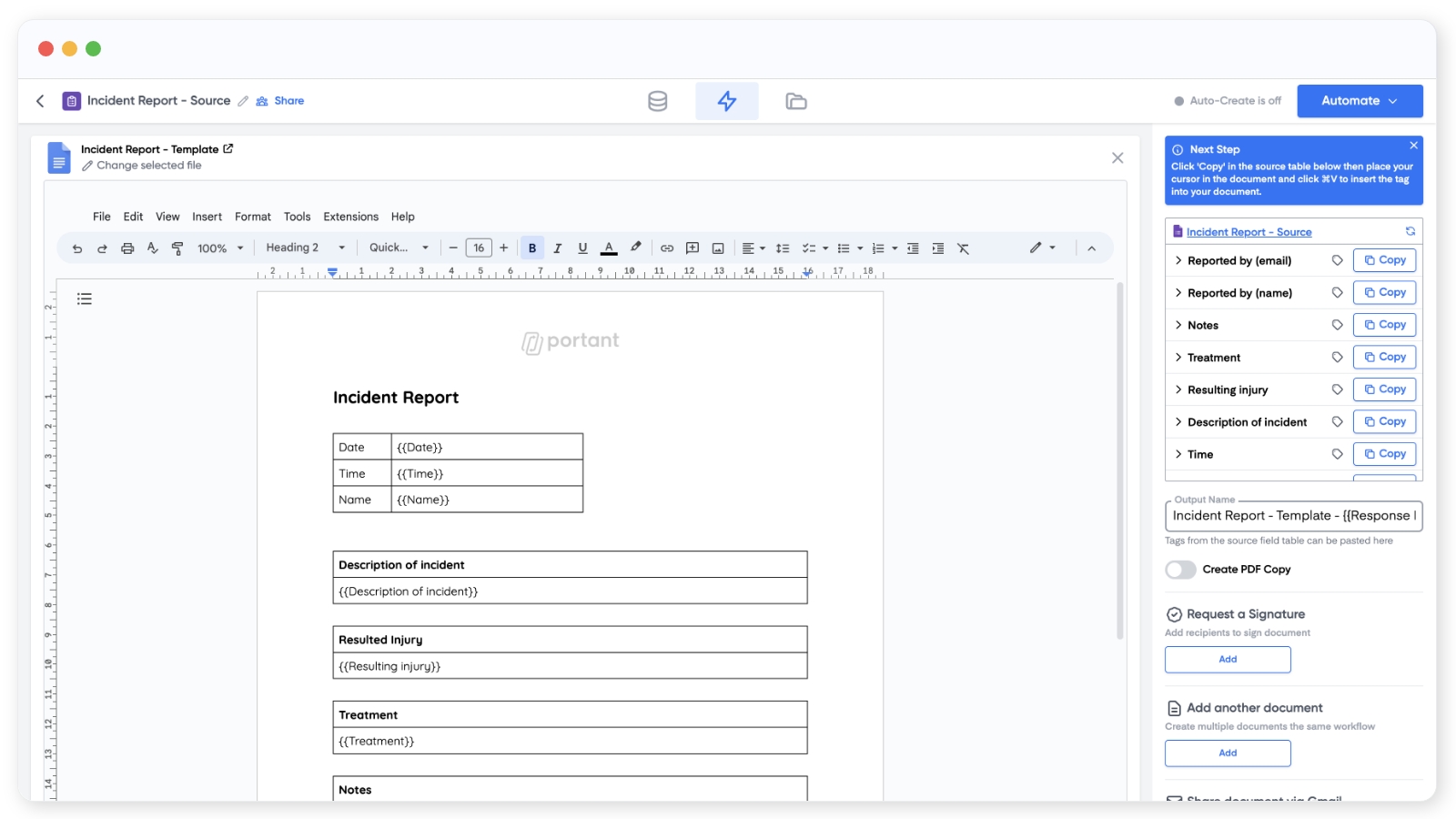Insert a link using toolbar icon
This screenshot has width=1456, height=819.
point(667,248)
